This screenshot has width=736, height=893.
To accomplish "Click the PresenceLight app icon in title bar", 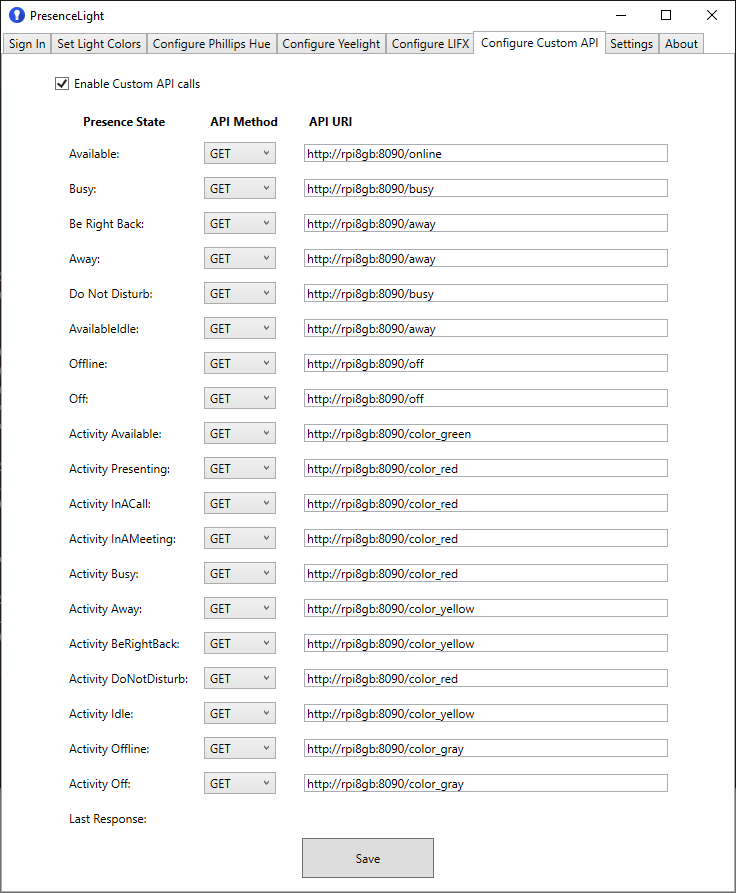I will tap(16, 16).
